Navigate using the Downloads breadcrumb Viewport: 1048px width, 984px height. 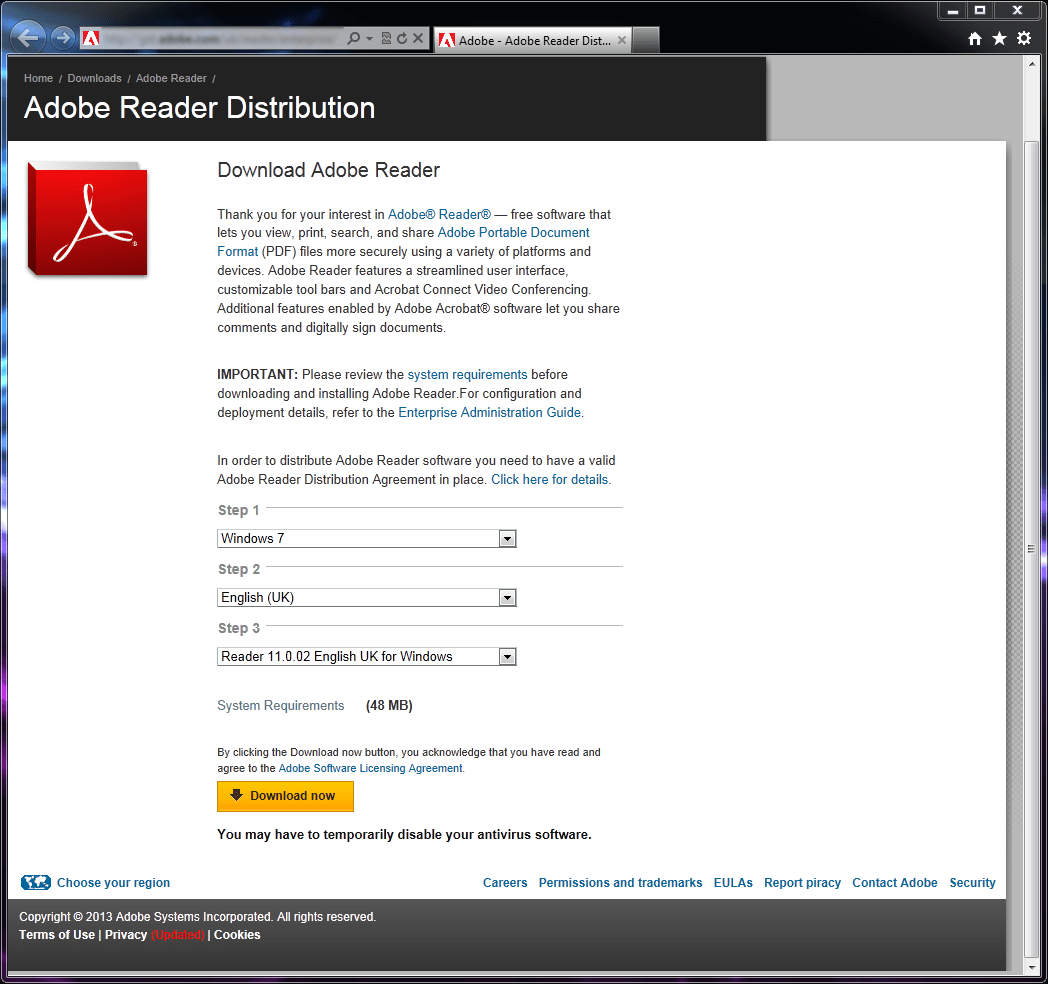pyautogui.click(x=94, y=78)
